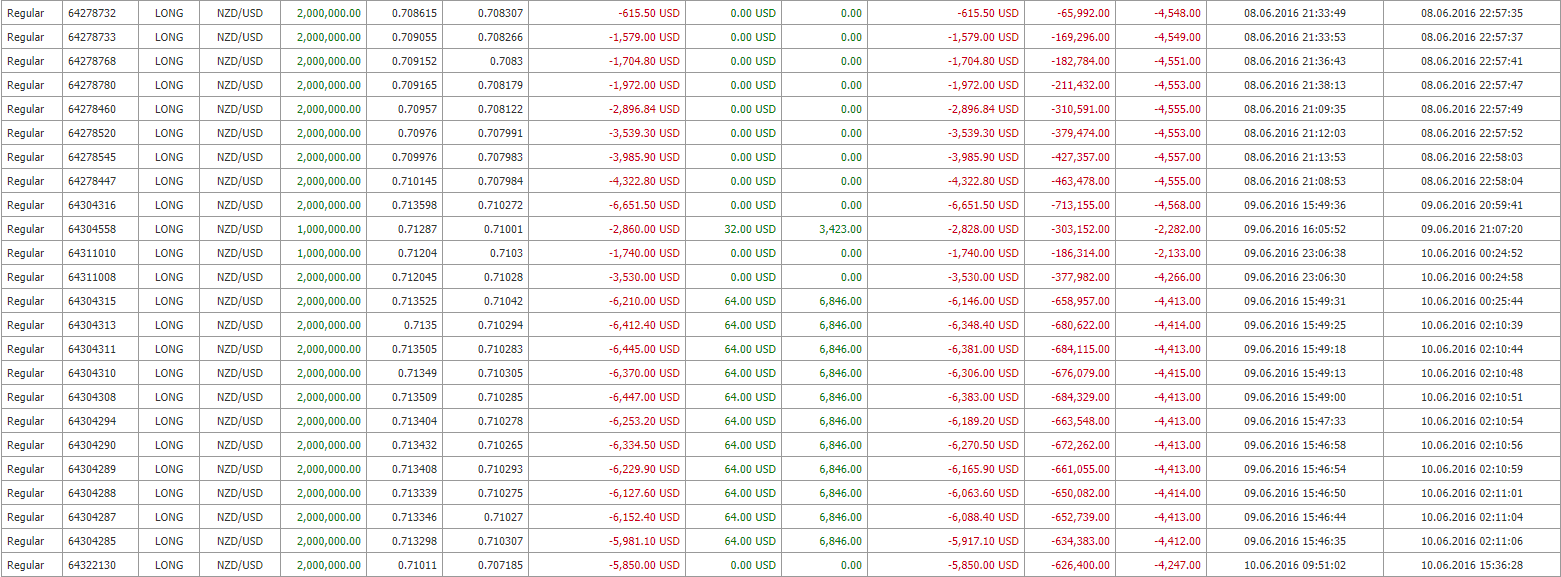Select close time 08.06.2016 22:57:52

pyautogui.click(x=1472, y=133)
